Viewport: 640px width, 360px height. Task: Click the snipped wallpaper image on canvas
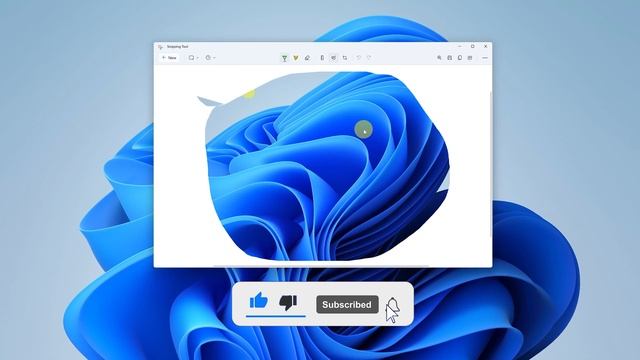tap(327, 166)
